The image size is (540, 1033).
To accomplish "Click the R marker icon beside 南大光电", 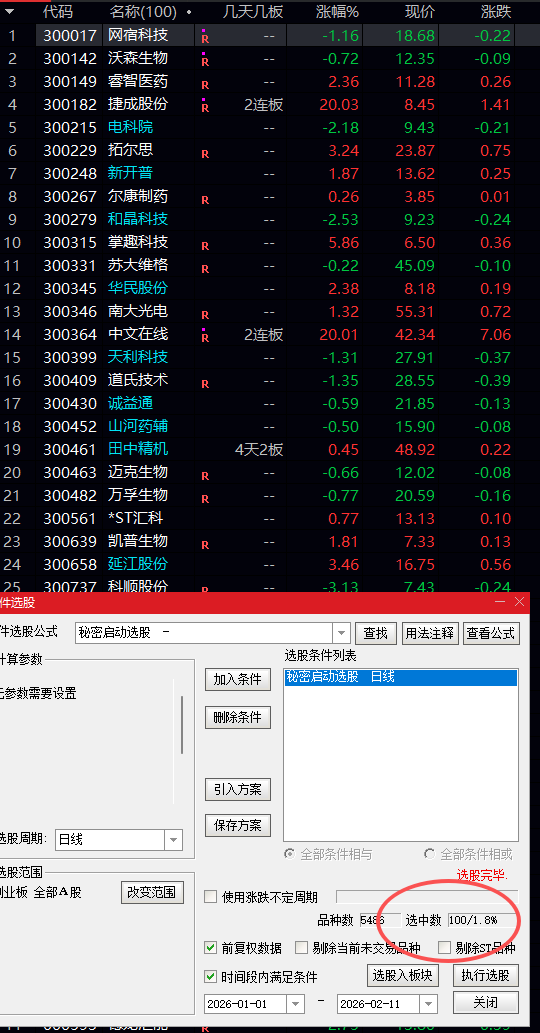I will point(205,315).
